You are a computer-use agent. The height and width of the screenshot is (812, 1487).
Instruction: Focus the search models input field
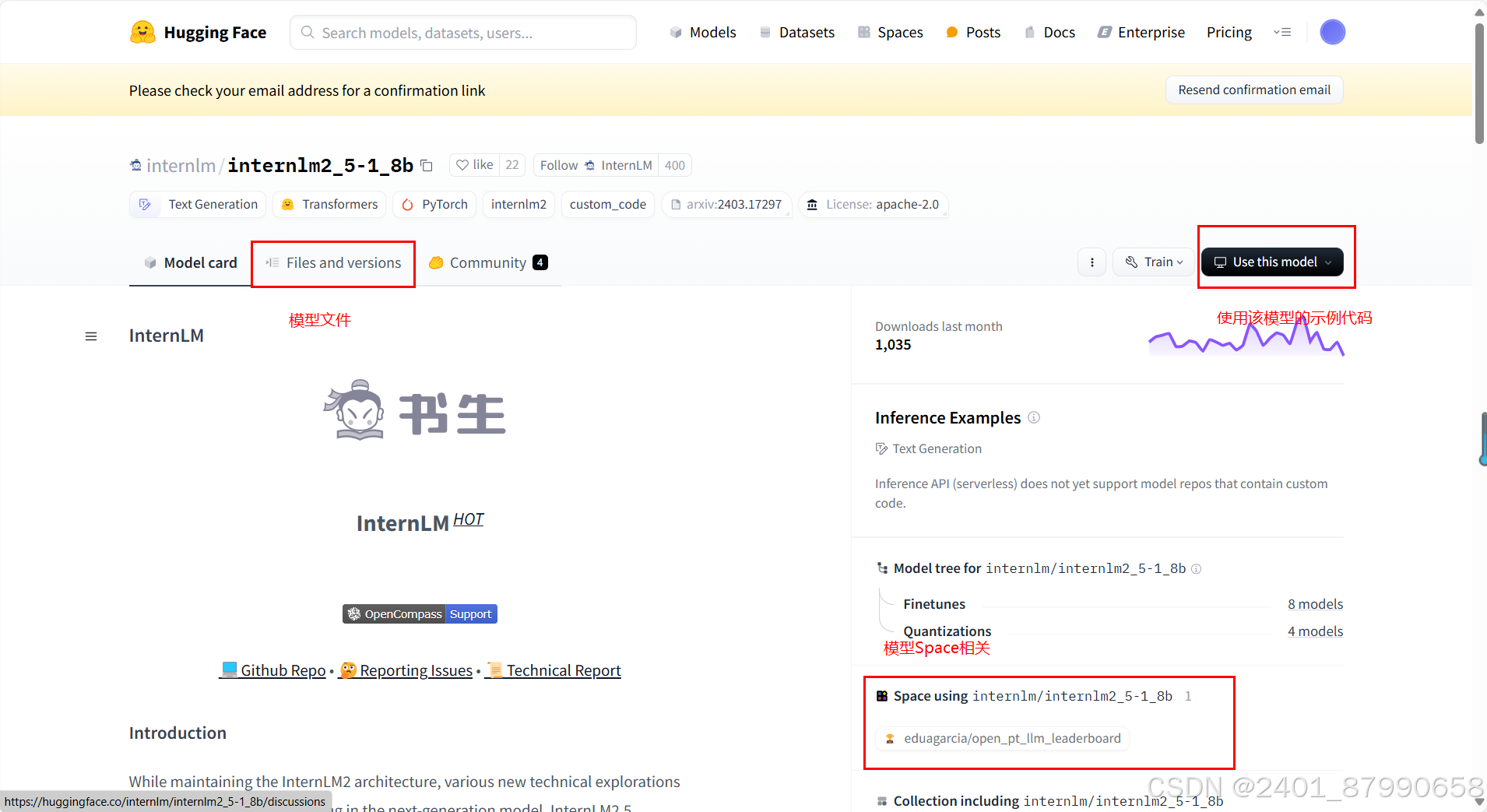click(x=463, y=33)
